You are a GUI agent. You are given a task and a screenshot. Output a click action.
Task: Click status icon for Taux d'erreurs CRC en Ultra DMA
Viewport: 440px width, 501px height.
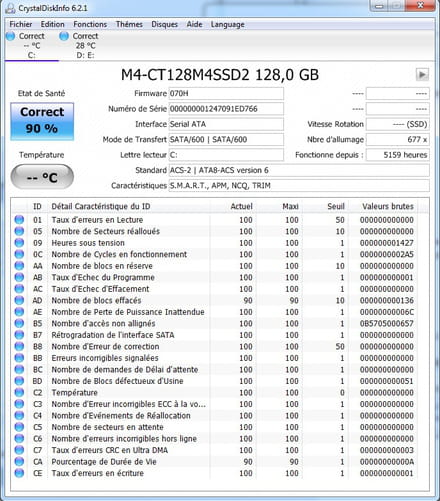click(x=19, y=450)
